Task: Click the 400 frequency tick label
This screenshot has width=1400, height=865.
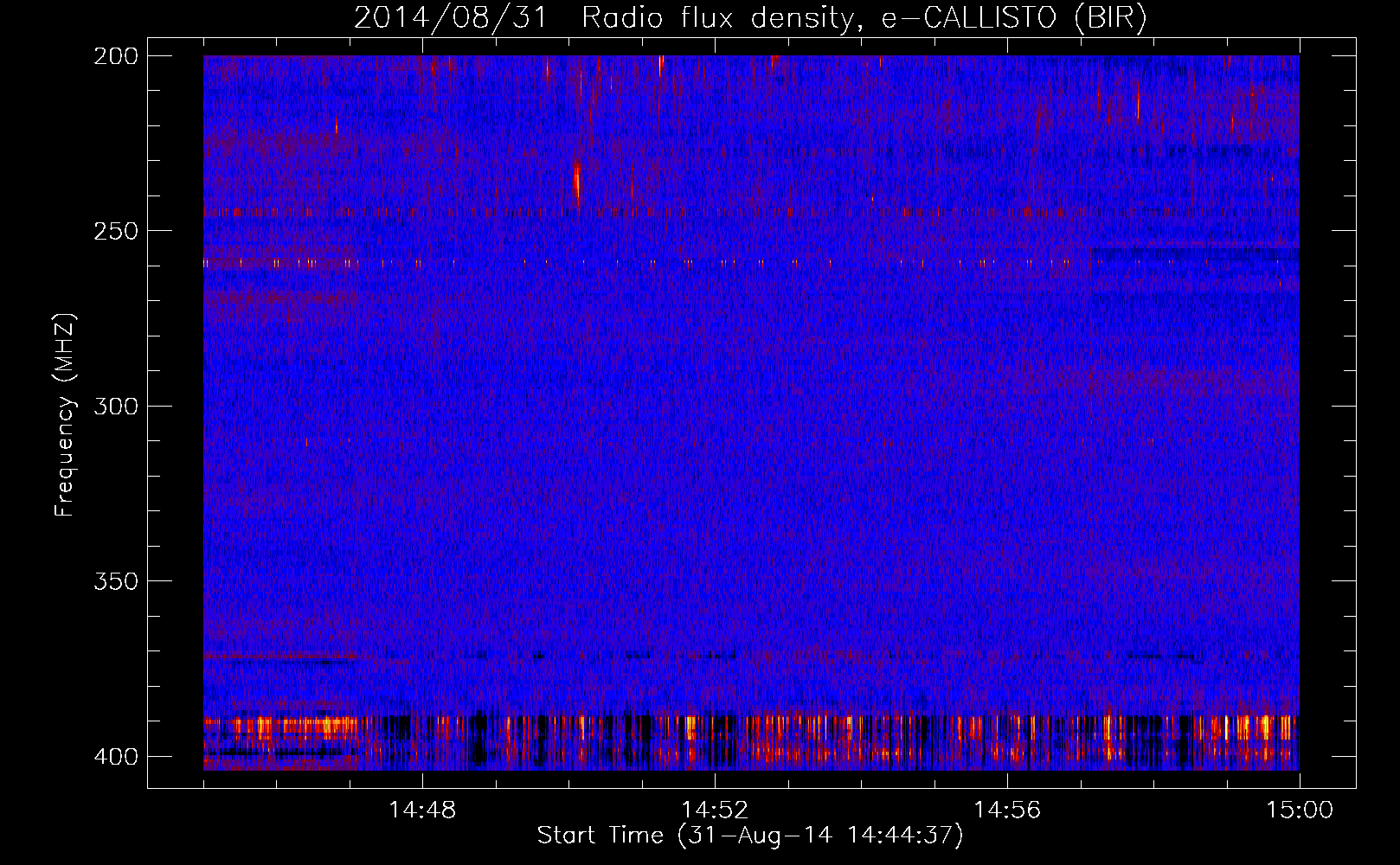Action: pos(116,756)
